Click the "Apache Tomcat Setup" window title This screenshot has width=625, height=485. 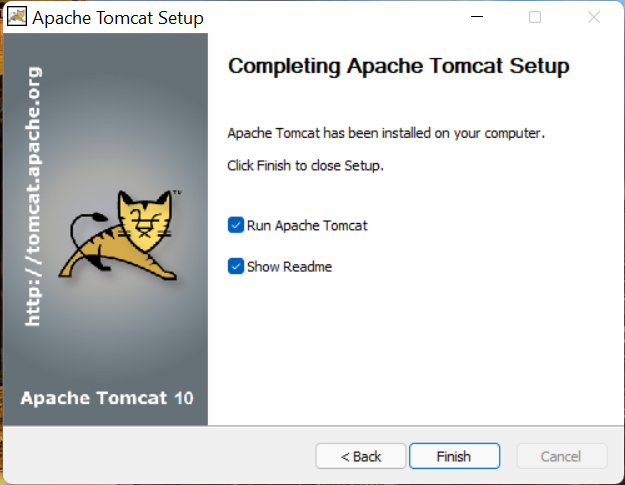pos(118,18)
